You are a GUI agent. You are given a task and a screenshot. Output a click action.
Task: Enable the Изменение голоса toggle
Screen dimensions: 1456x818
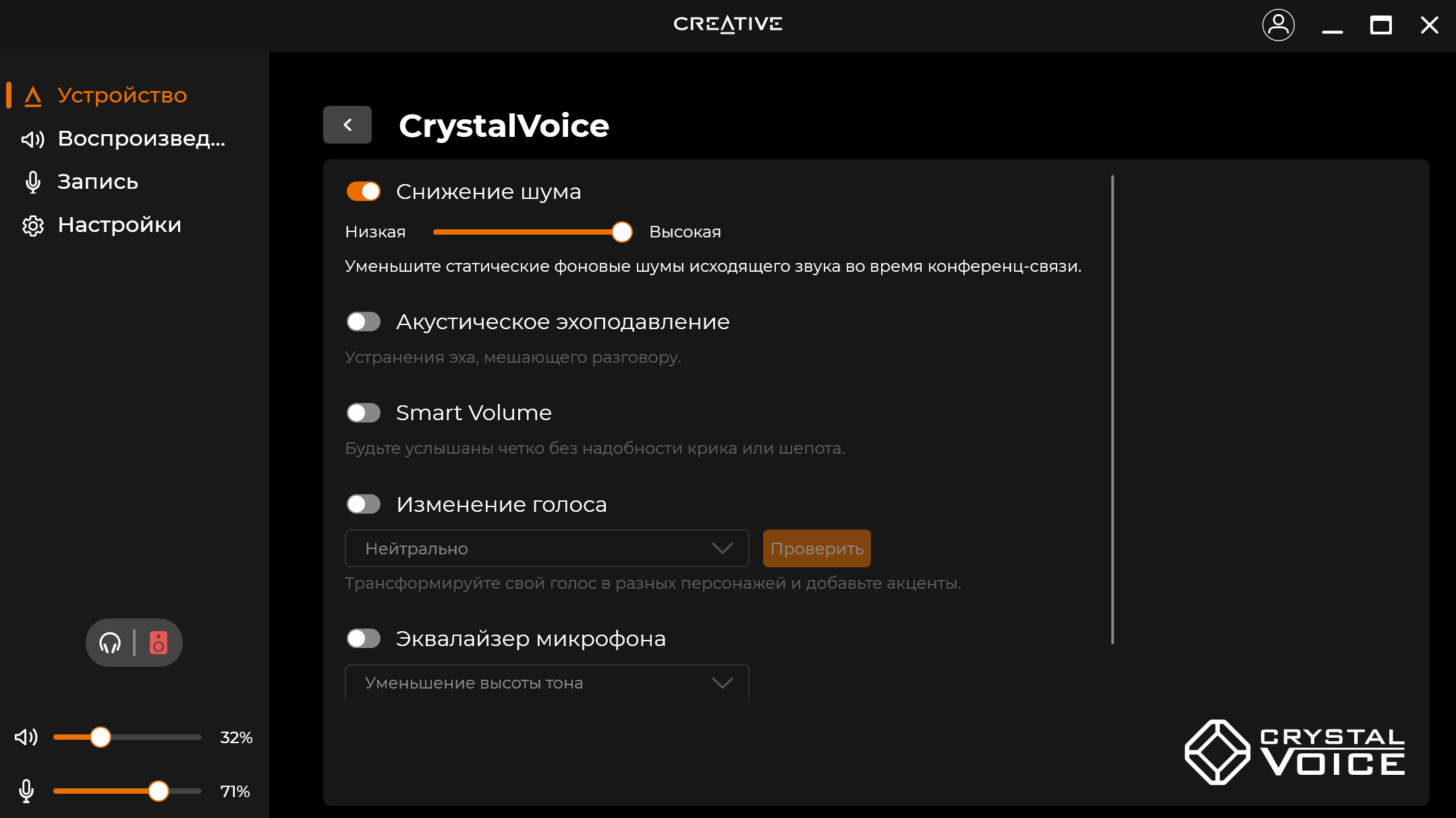363,504
